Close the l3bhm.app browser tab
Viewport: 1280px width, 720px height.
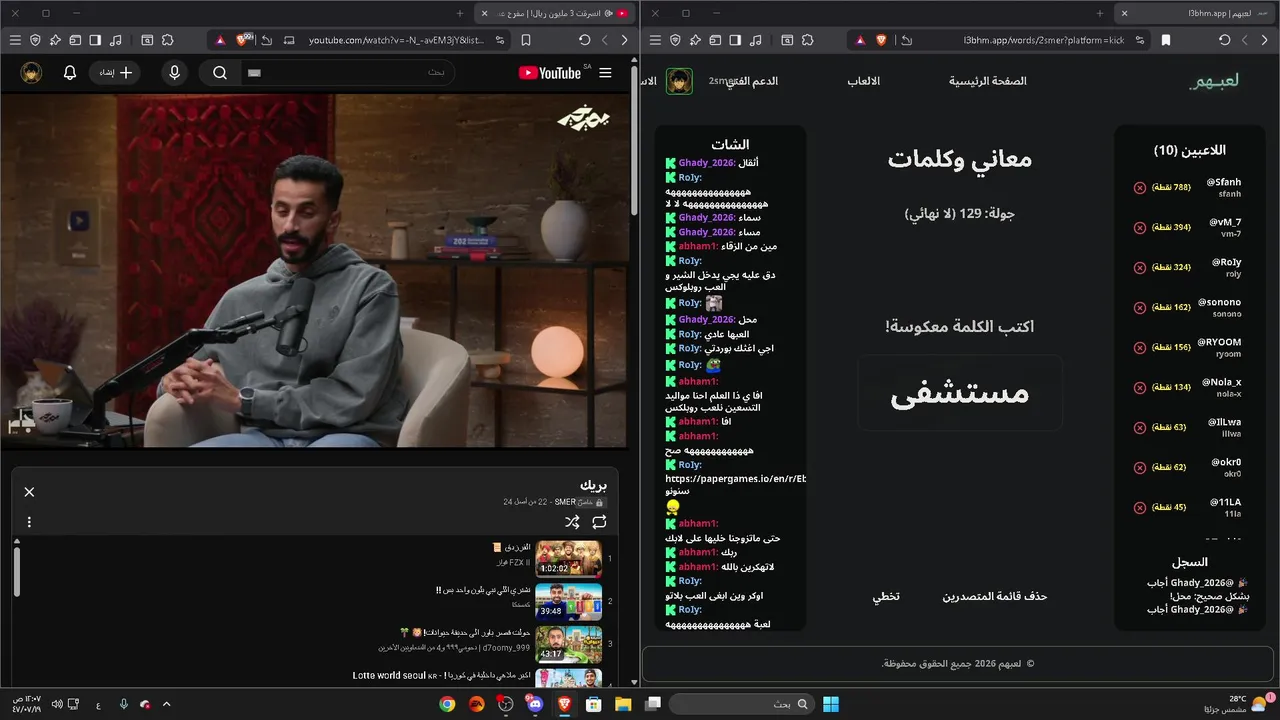click(x=1124, y=13)
